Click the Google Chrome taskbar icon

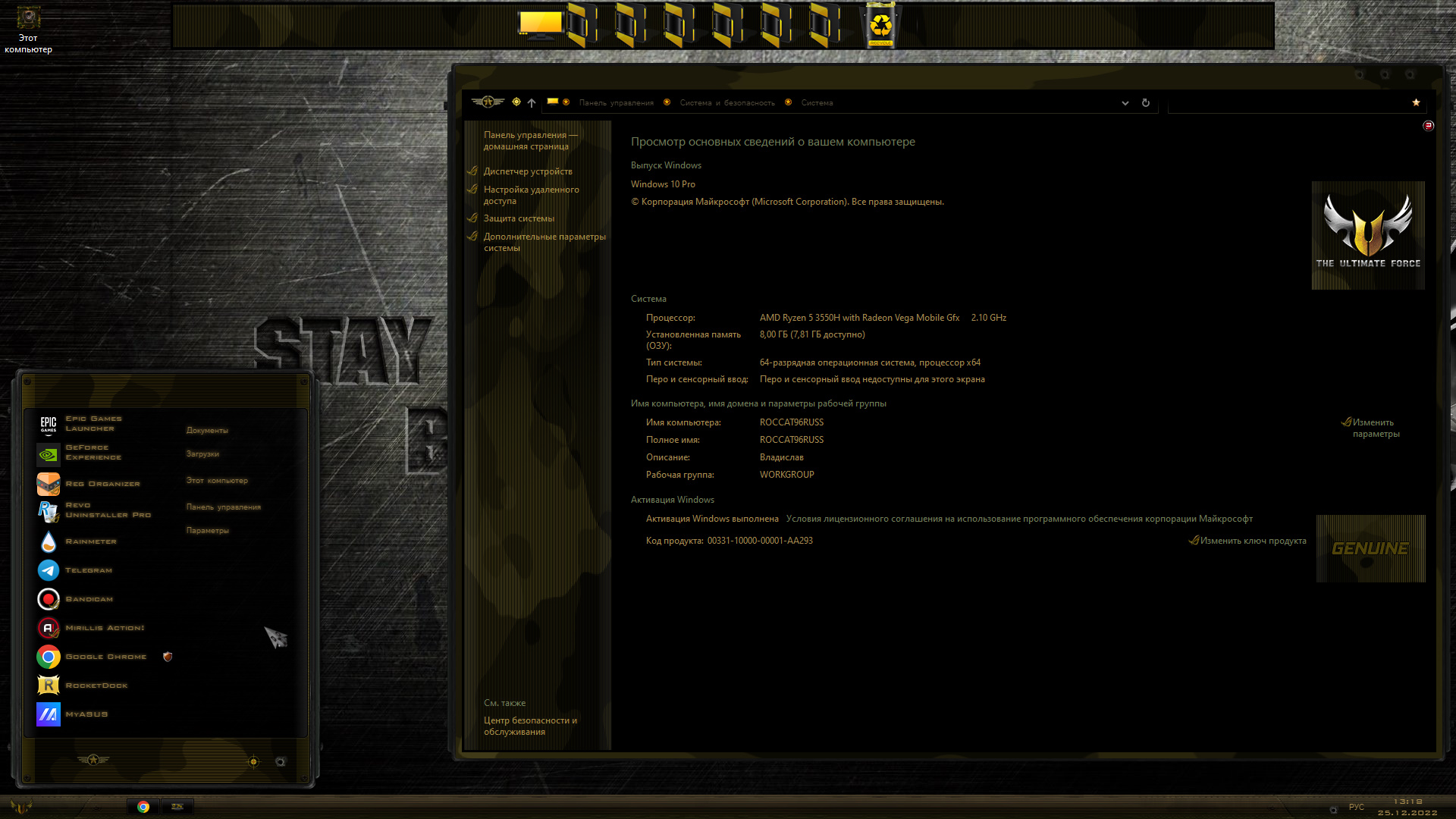click(143, 807)
